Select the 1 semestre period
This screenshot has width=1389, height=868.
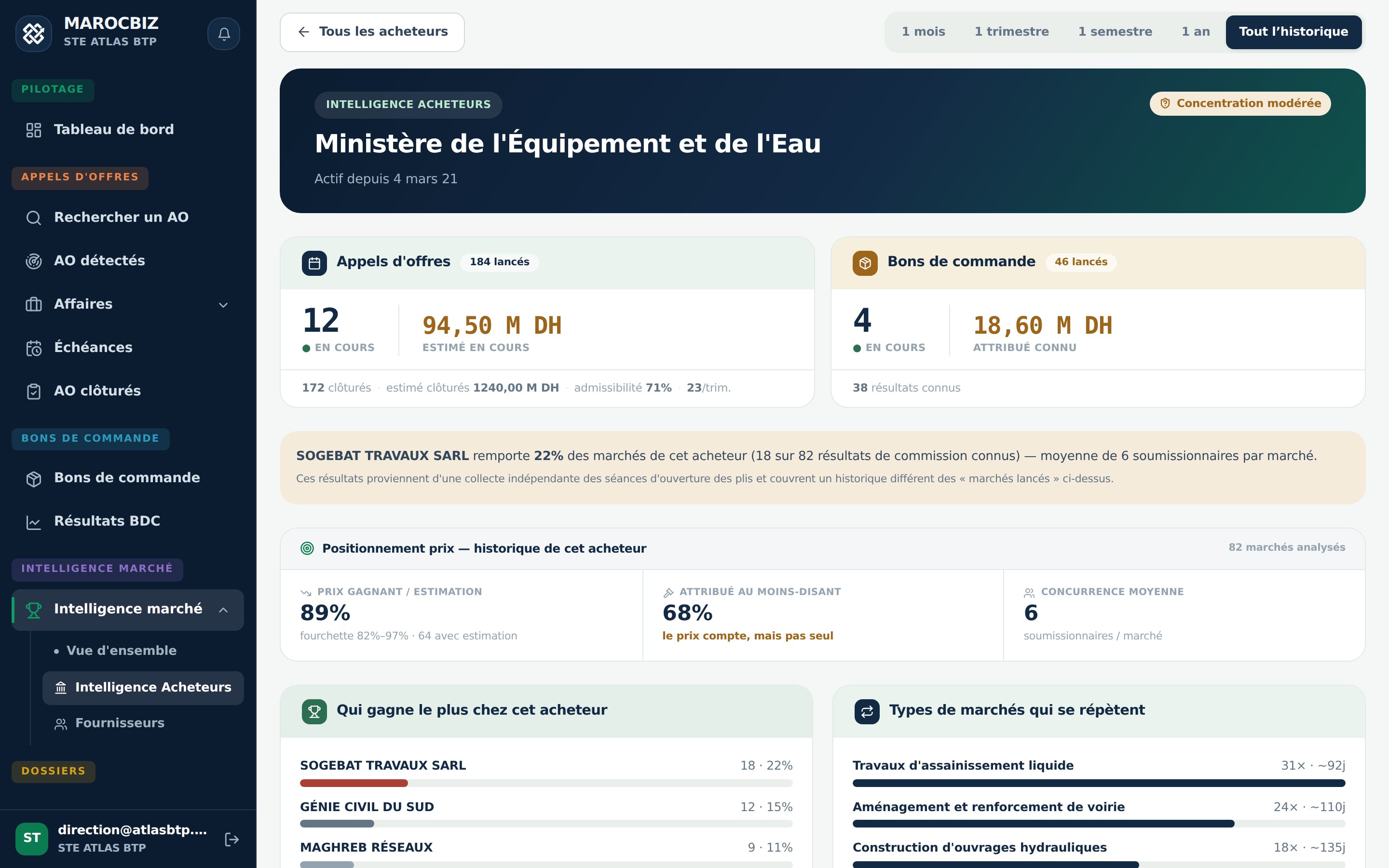pos(1115,32)
